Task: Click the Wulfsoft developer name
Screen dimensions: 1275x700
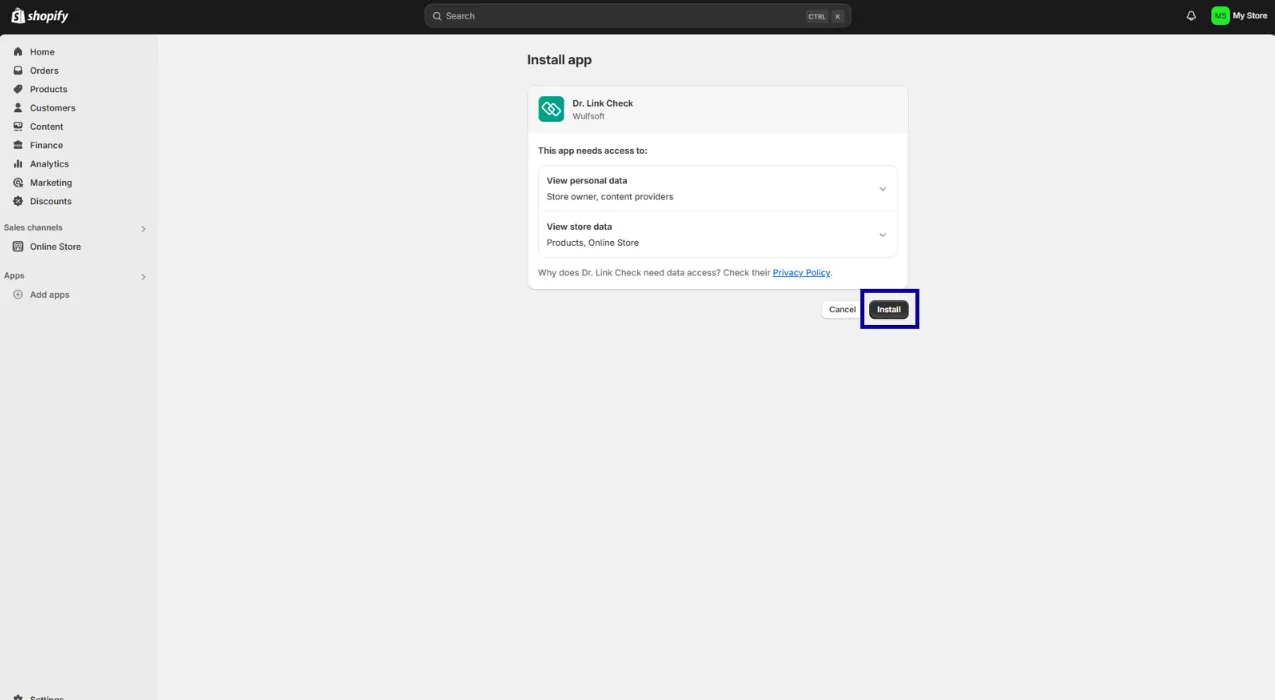Action: click(589, 117)
